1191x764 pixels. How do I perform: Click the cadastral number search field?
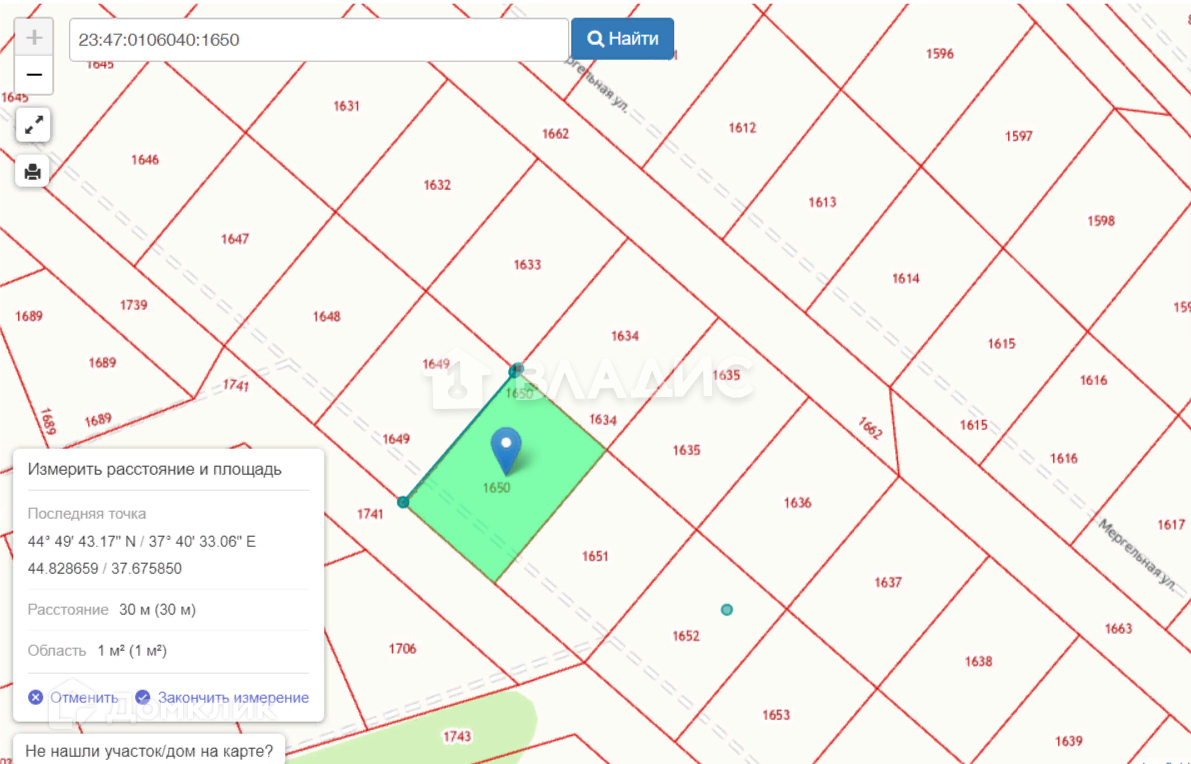(319, 39)
